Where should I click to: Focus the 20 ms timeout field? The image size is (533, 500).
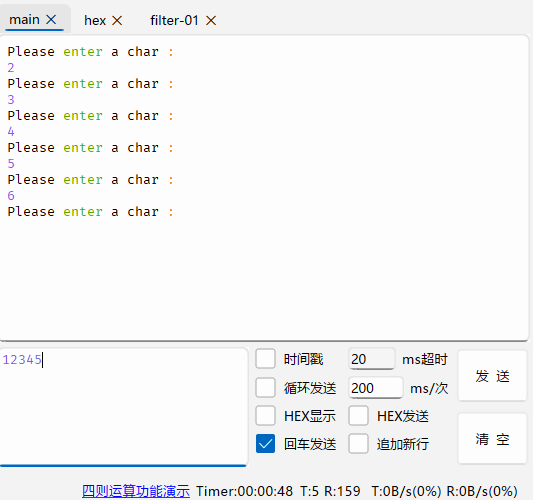point(372,359)
